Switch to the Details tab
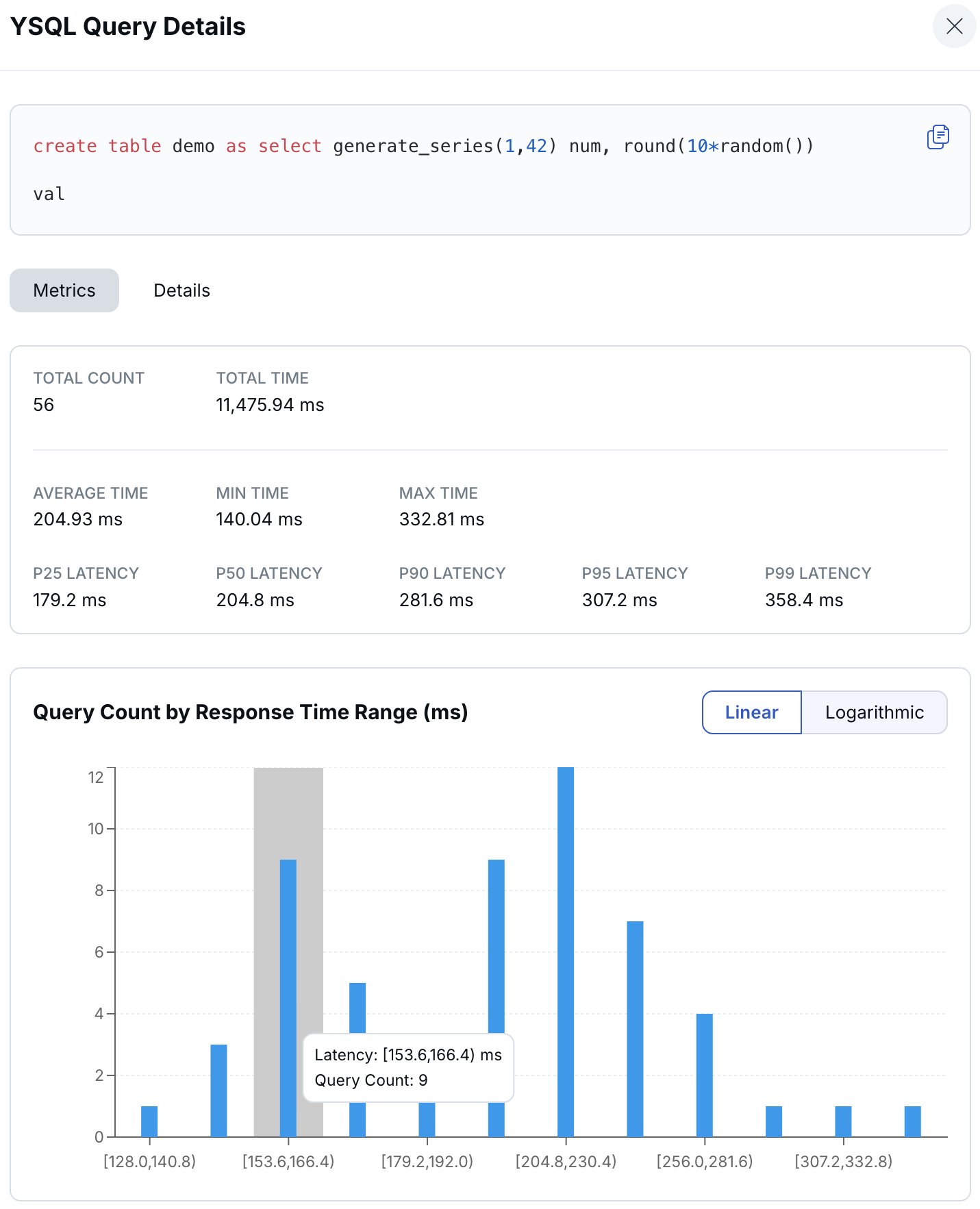This screenshot has width=980, height=1209. point(181,290)
